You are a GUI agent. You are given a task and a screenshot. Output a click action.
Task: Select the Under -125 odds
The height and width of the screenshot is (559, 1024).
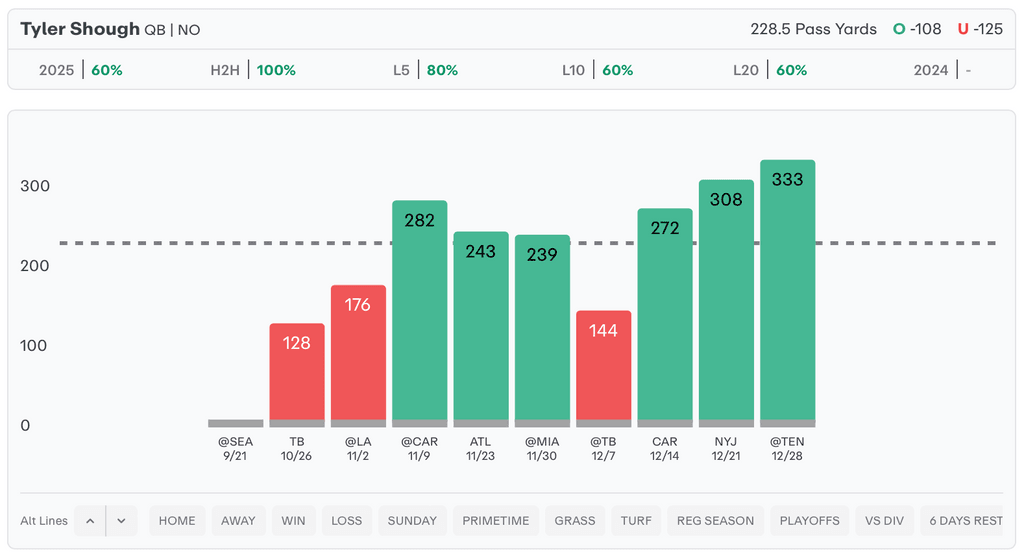[979, 29]
